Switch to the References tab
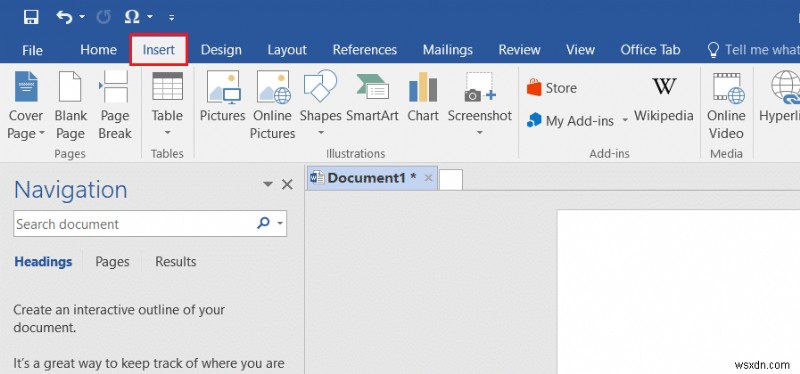Image resolution: width=800 pixels, height=374 pixels. coord(365,50)
